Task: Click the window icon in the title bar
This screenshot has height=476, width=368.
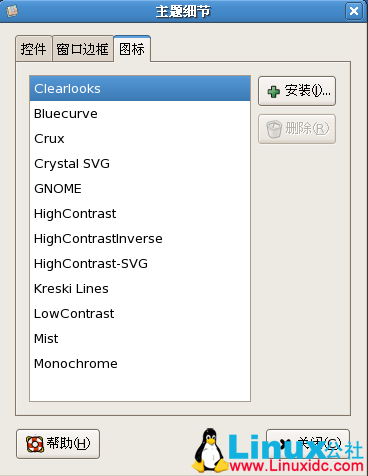Action: click(12, 11)
